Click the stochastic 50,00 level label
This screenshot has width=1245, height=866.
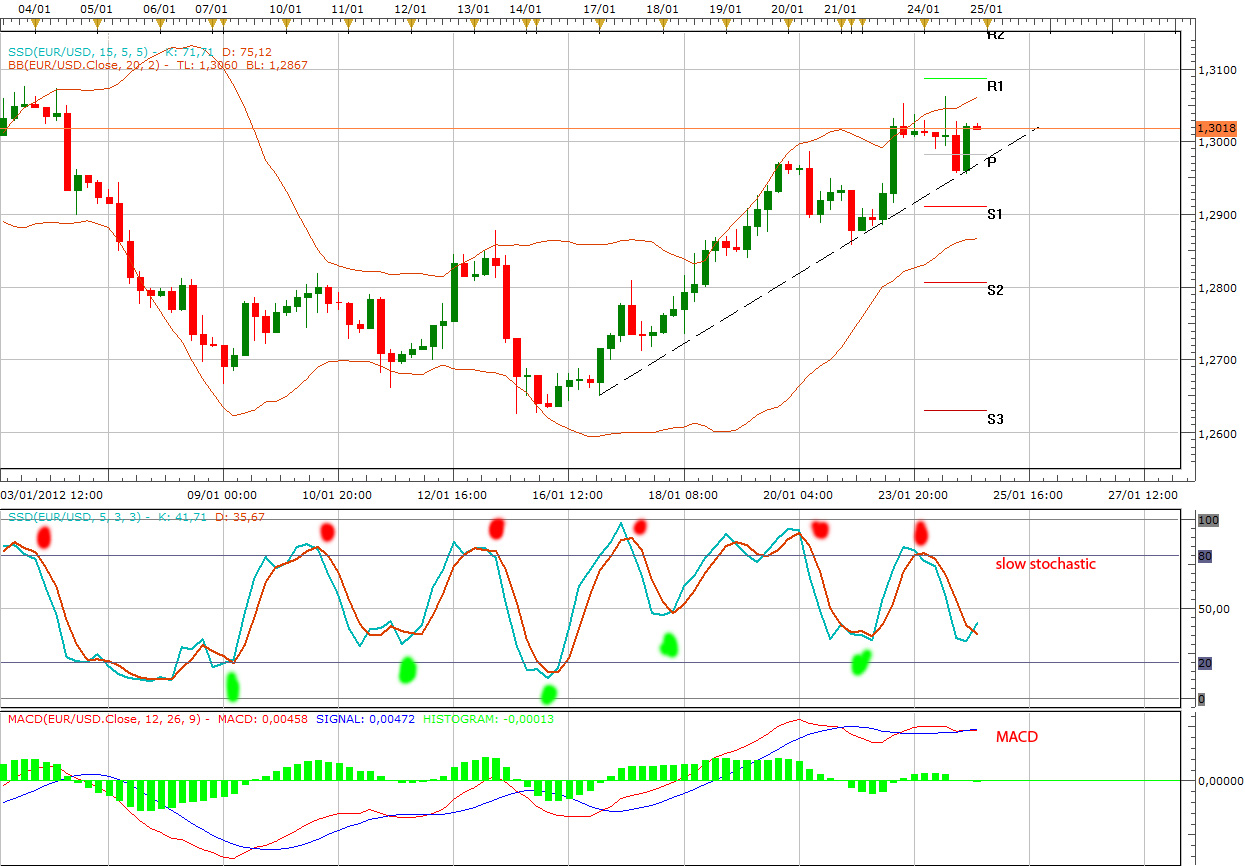click(x=1213, y=609)
